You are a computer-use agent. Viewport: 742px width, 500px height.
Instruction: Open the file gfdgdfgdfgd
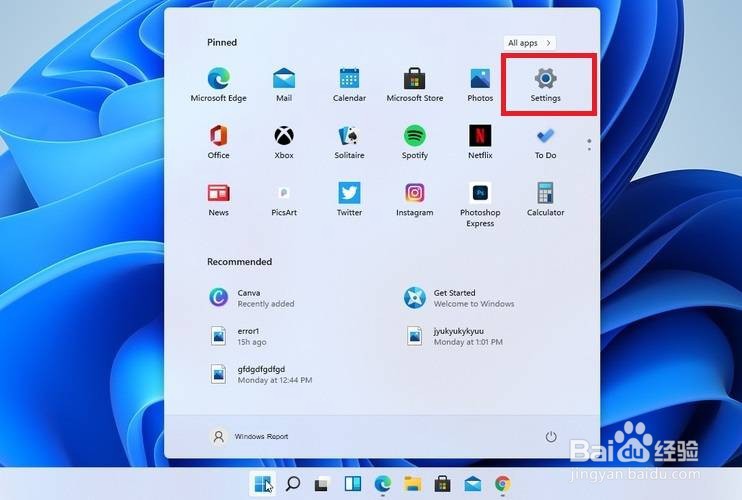[261, 374]
